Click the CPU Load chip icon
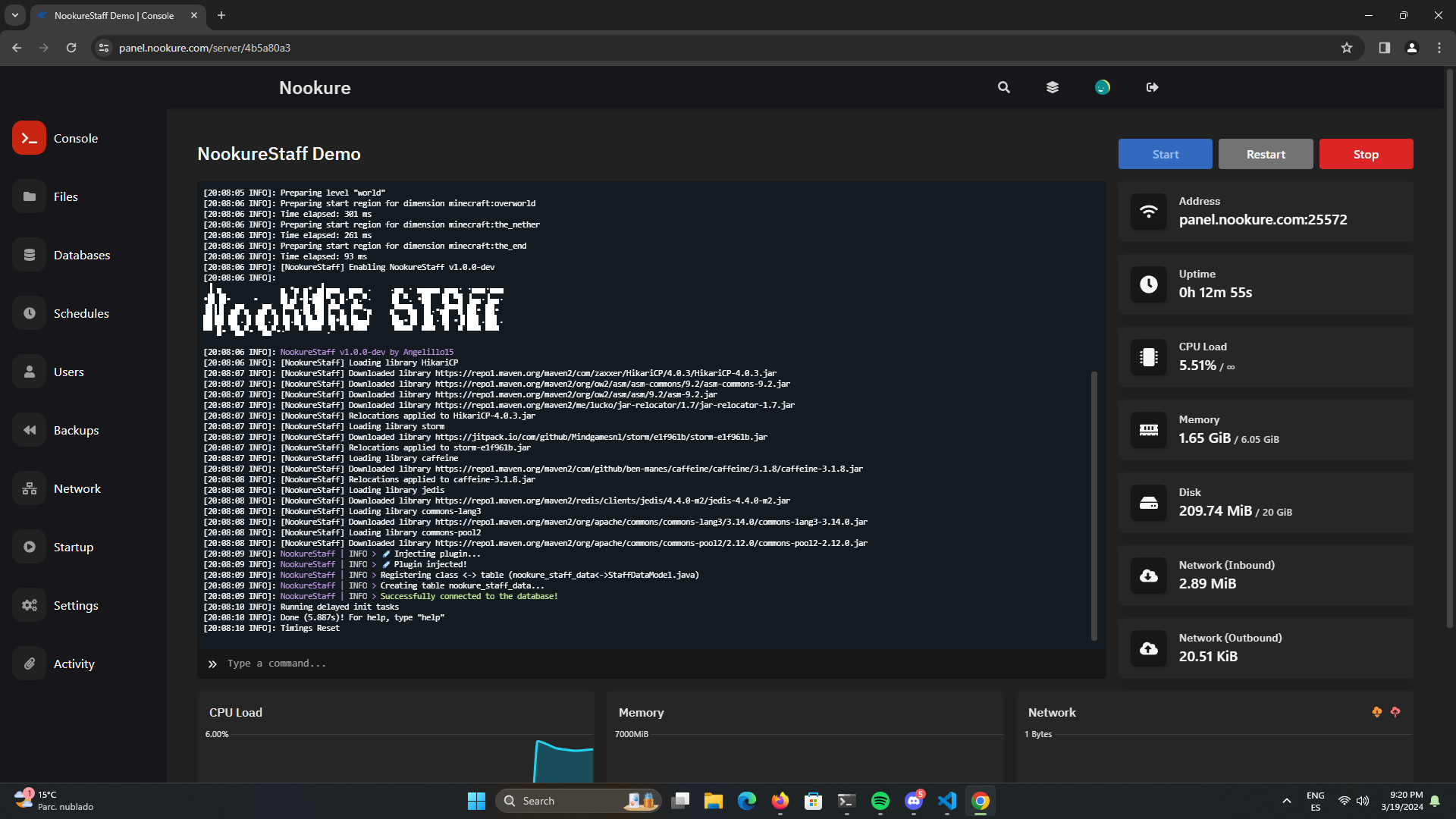The height and width of the screenshot is (819, 1456). pos(1149,357)
